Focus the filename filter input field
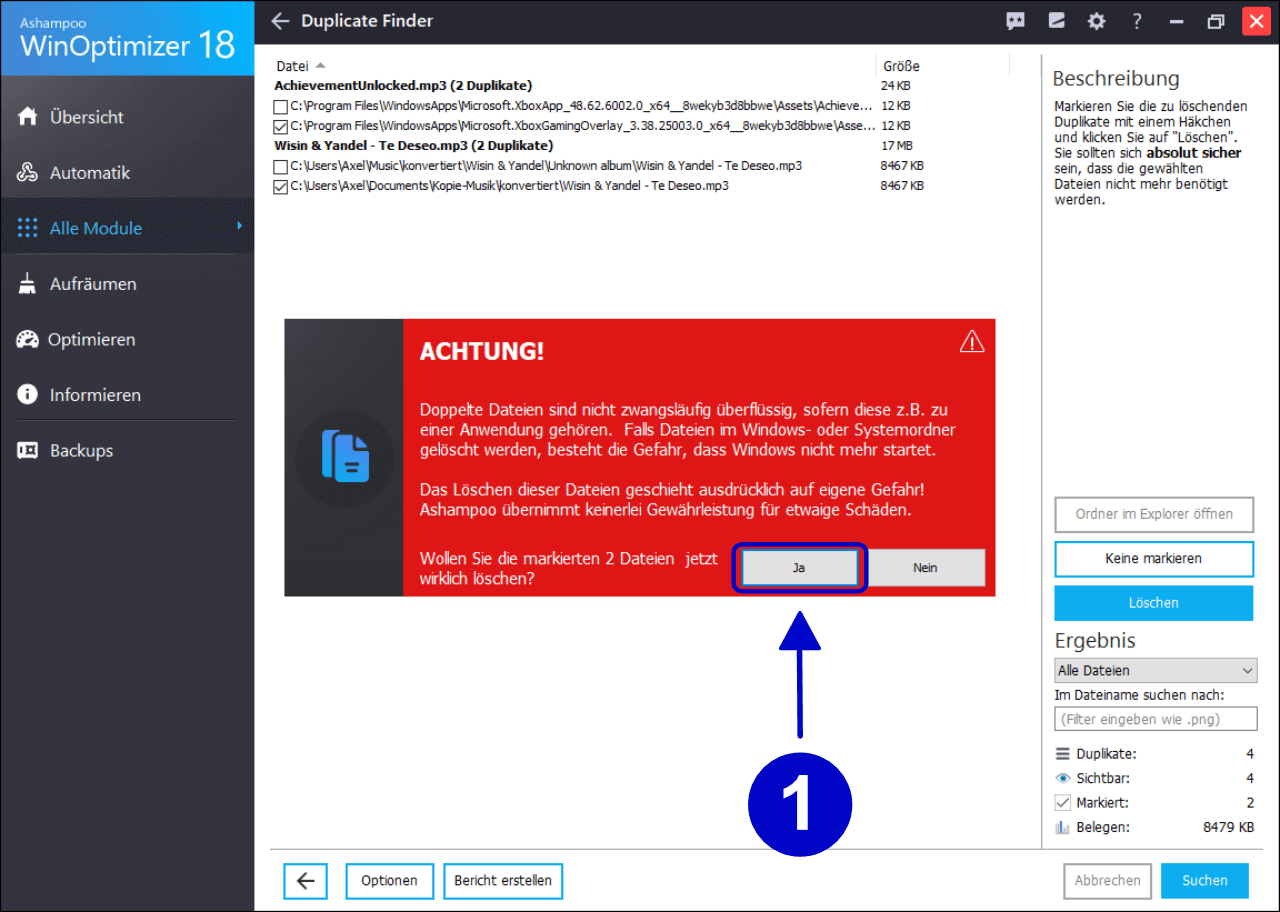1280x912 pixels. tap(1156, 719)
